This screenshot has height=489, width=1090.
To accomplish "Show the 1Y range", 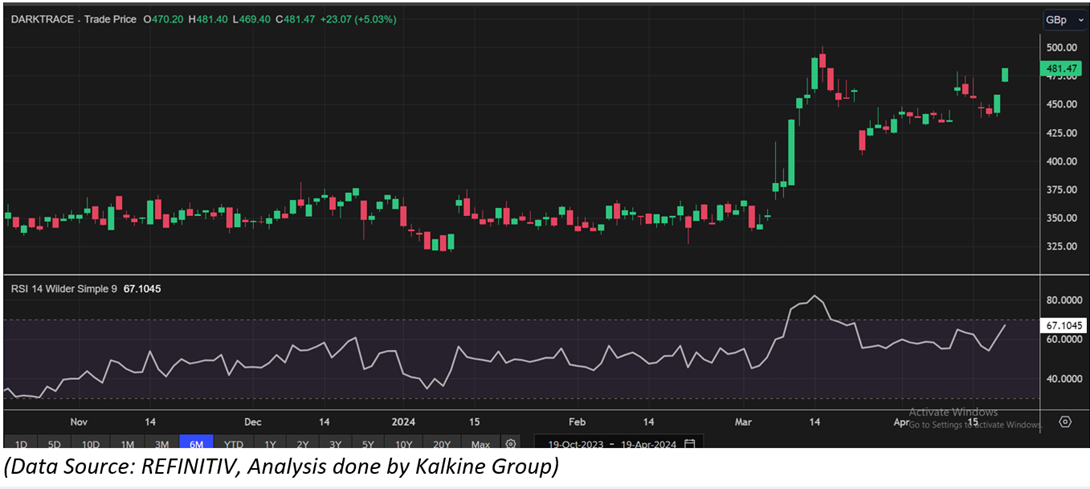I will pos(270,444).
